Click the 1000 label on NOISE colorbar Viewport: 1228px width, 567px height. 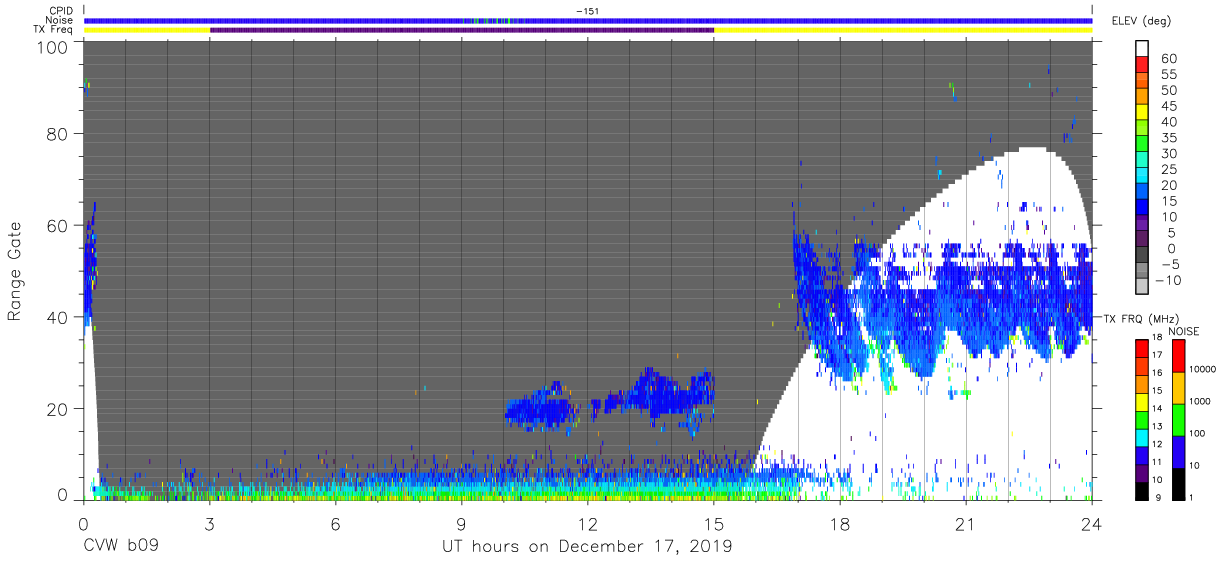[x=1202, y=401]
